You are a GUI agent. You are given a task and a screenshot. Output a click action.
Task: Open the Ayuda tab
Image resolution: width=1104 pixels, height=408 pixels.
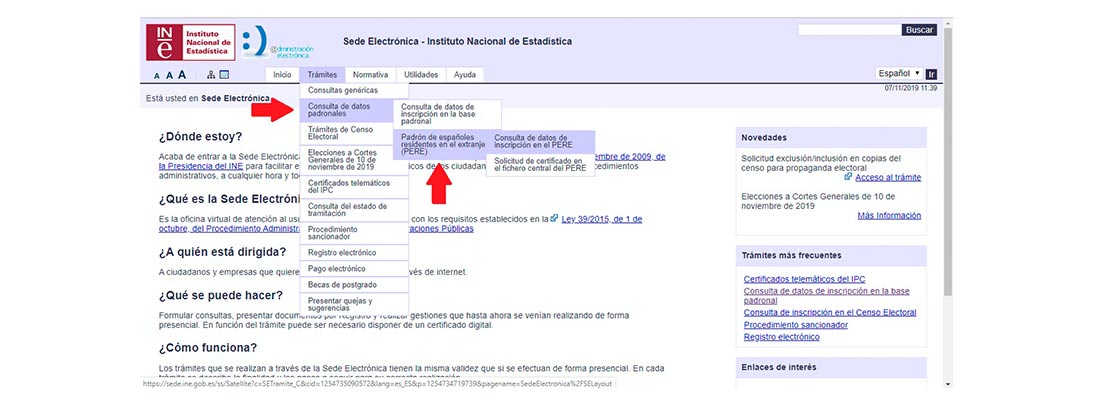tap(465, 75)
